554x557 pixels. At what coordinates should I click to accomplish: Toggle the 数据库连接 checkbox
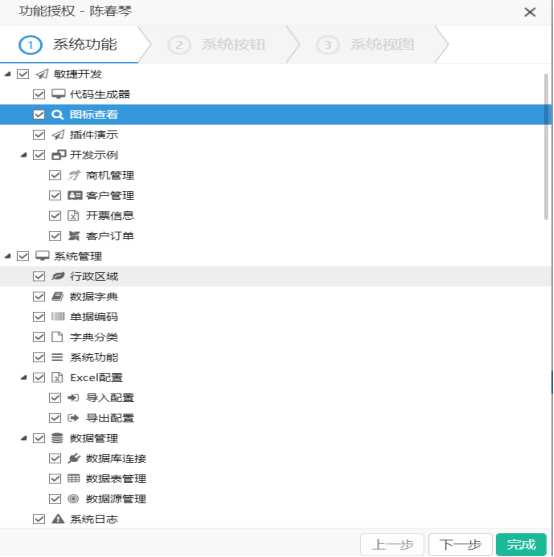point(55,459)
